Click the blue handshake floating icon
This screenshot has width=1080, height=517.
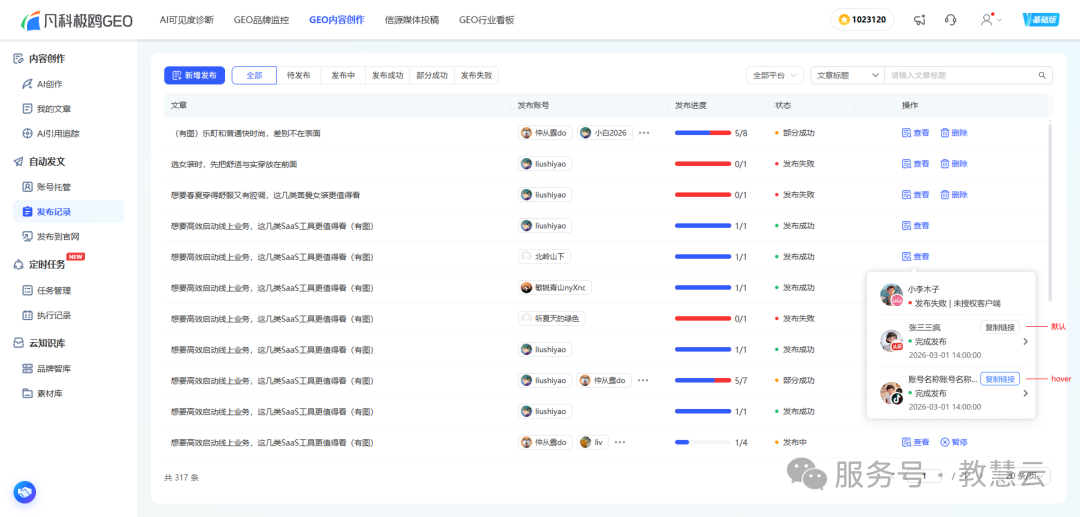coord(25,492)
